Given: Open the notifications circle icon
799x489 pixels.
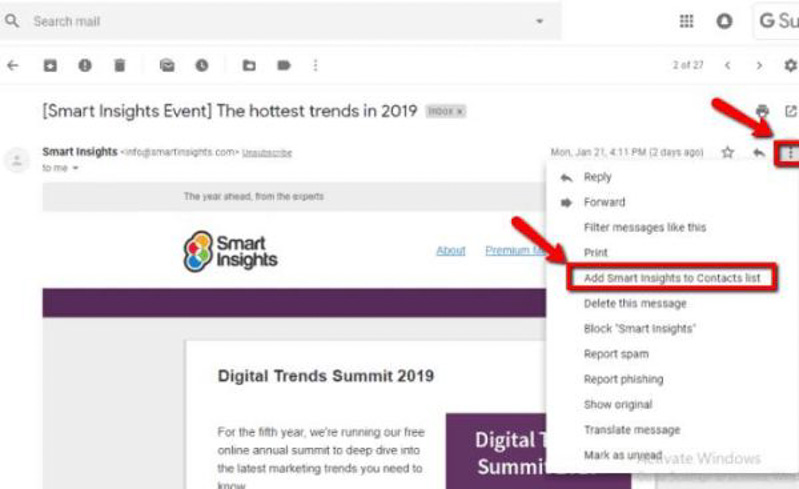Looking at the screenshot, I should click(724, 21).
